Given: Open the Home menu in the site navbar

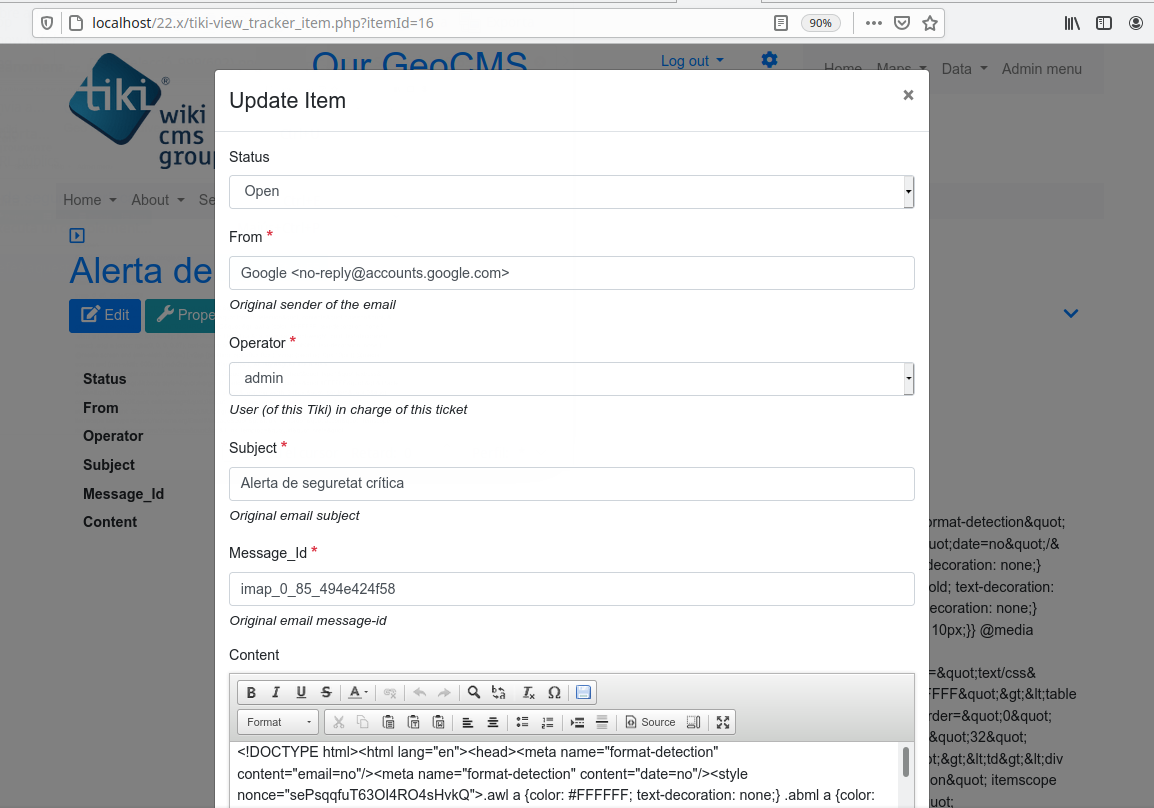Looking at the screenshot, I should tap(90, 200).
